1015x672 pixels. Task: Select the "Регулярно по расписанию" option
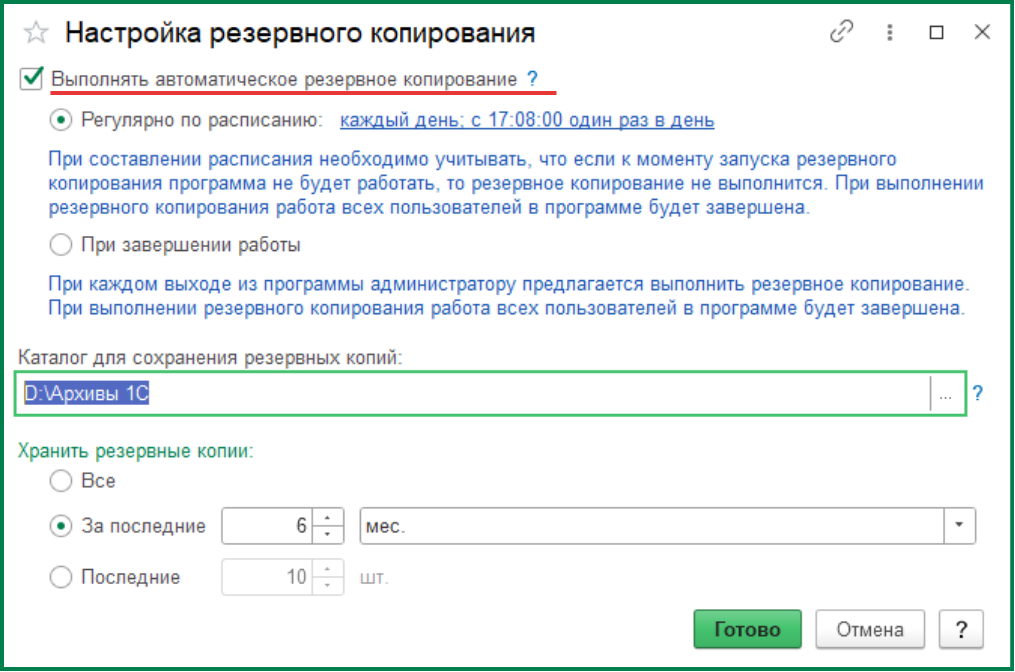pos(59,118)
